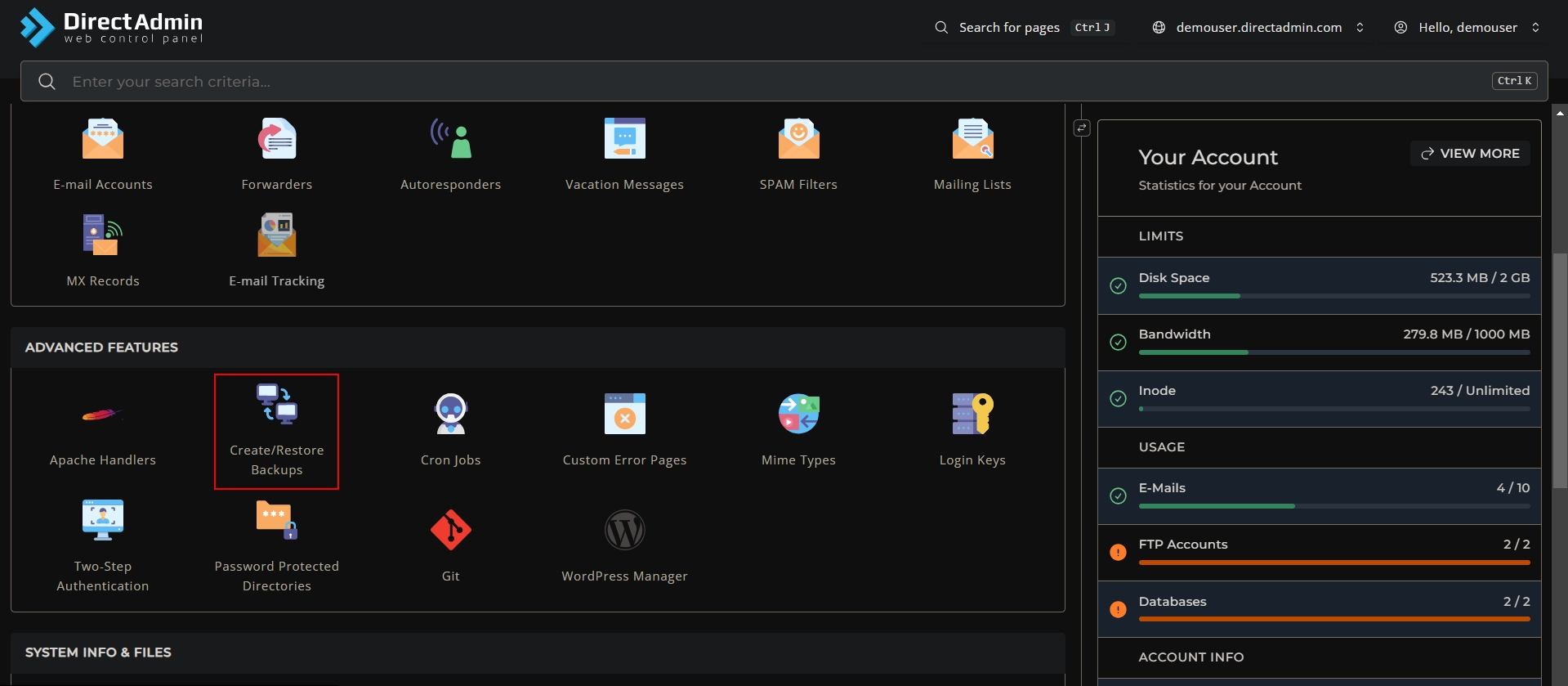The image size is (1568, 686).
Task: Open Two-Step Authentication settings
Action: [102, 521]
